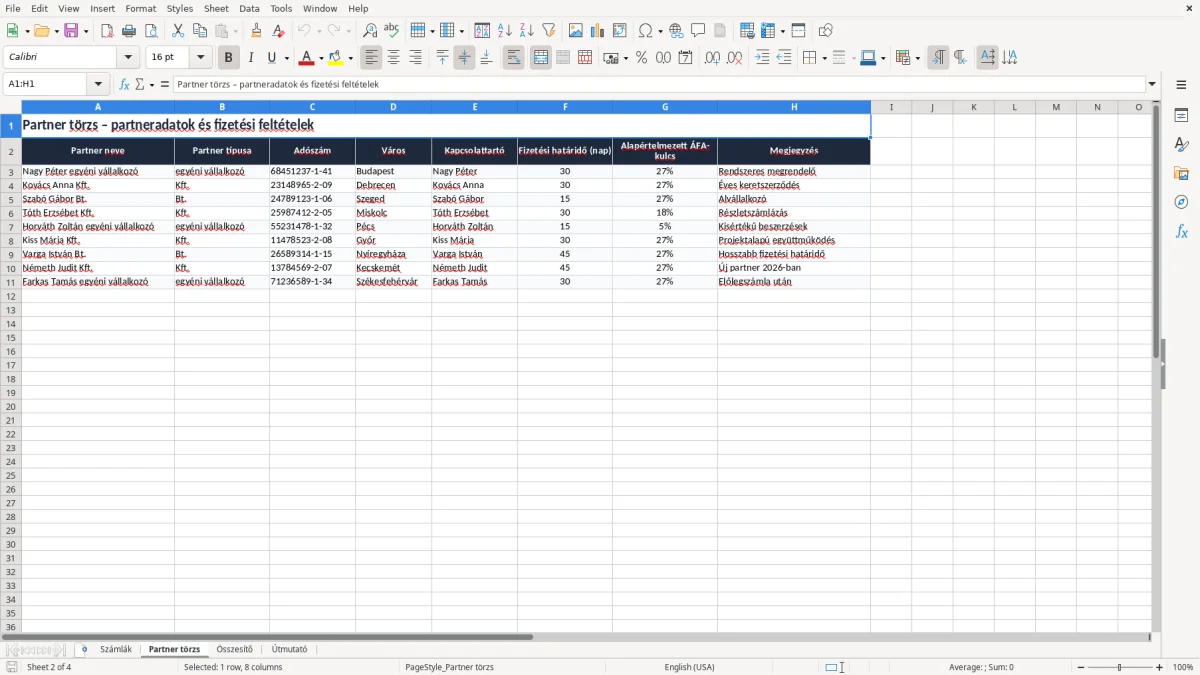Click the zoom in plus button

pos(1160,667)
